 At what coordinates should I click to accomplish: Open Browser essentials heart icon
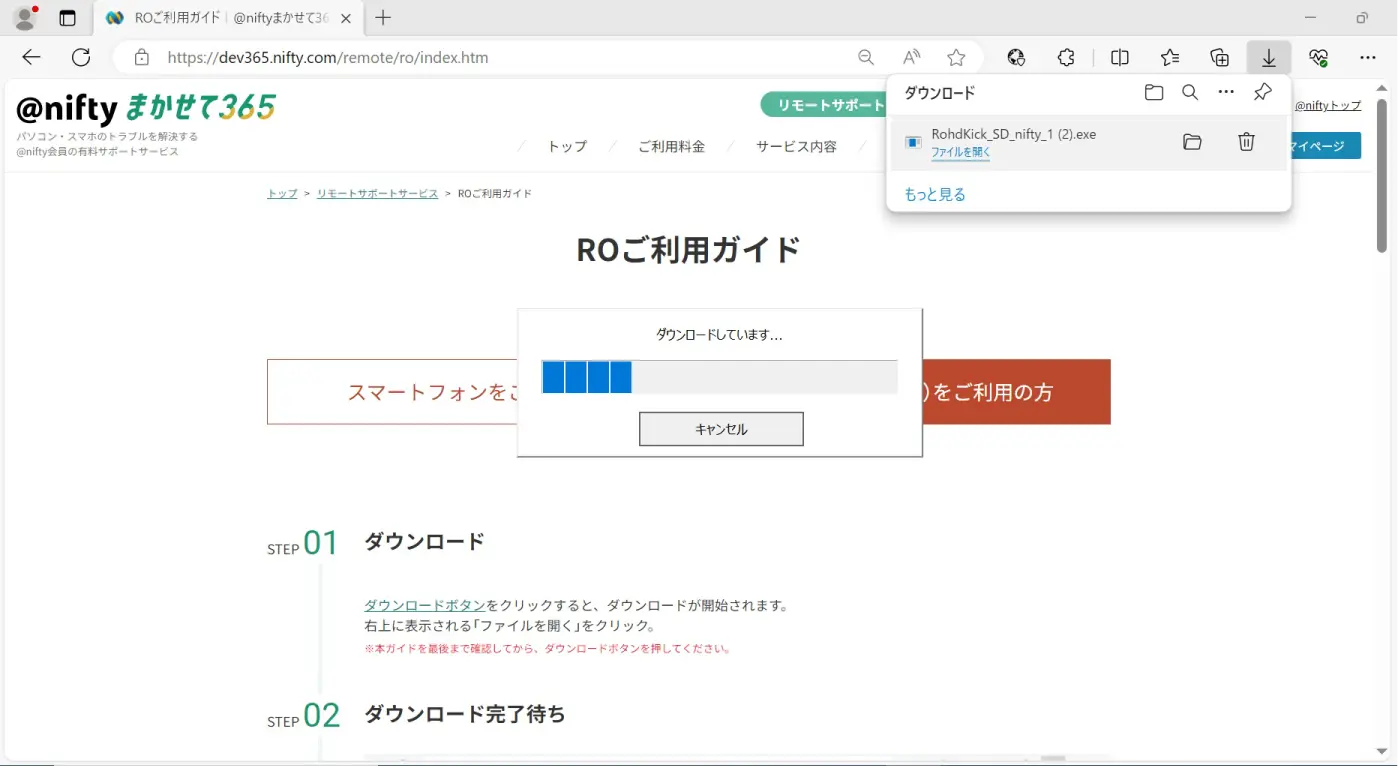(x=1319, y=57)
